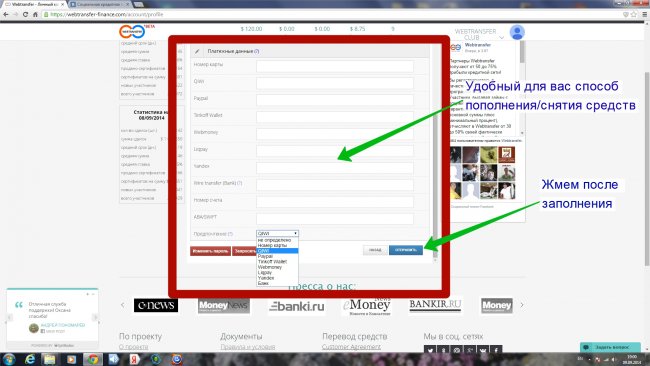
Task: Show the previous press logos with the left arrow
Action: click(123, 305)
